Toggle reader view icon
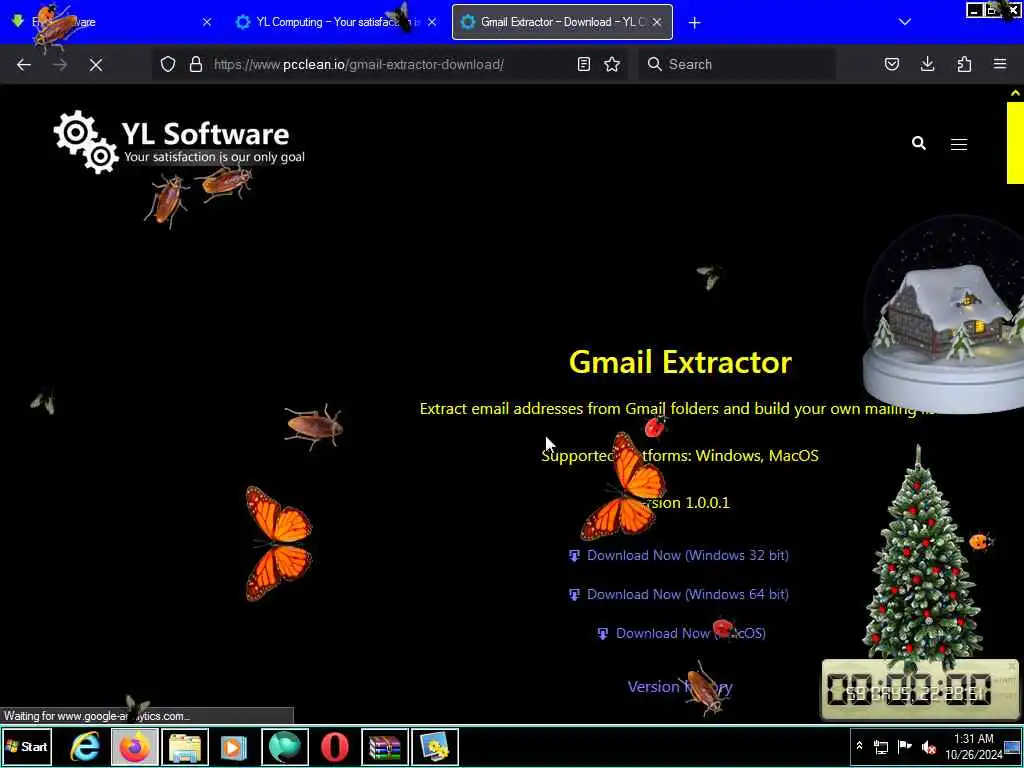 coord(584,64)
